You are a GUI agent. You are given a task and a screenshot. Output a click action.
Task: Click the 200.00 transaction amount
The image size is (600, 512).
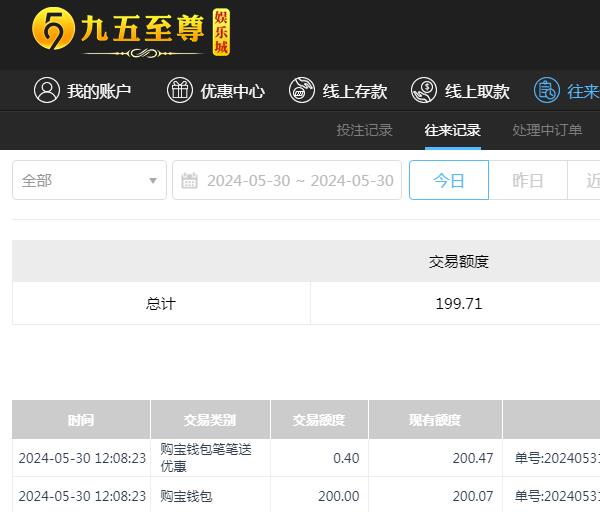point(339,496)
